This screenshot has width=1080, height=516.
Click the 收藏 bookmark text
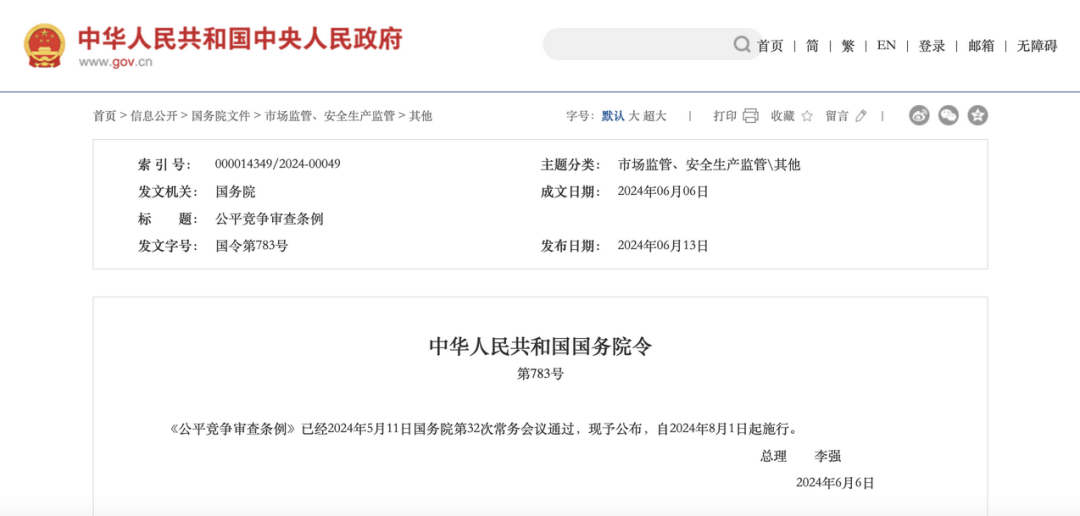782,116
